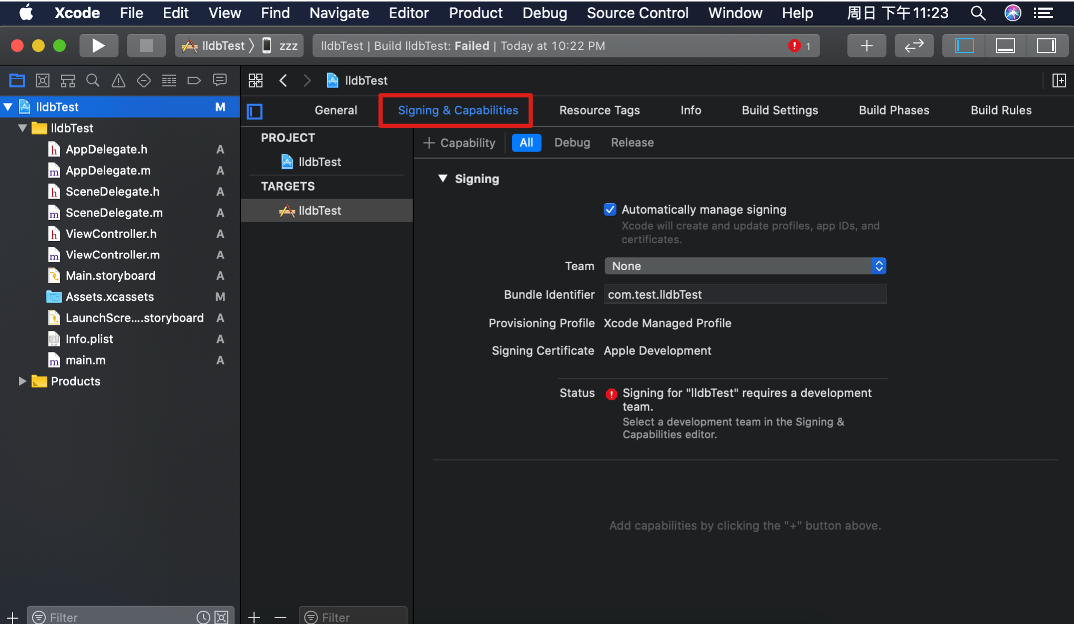
Task: Open the Issue navigator warning icon
Action: tap(118, 81)
